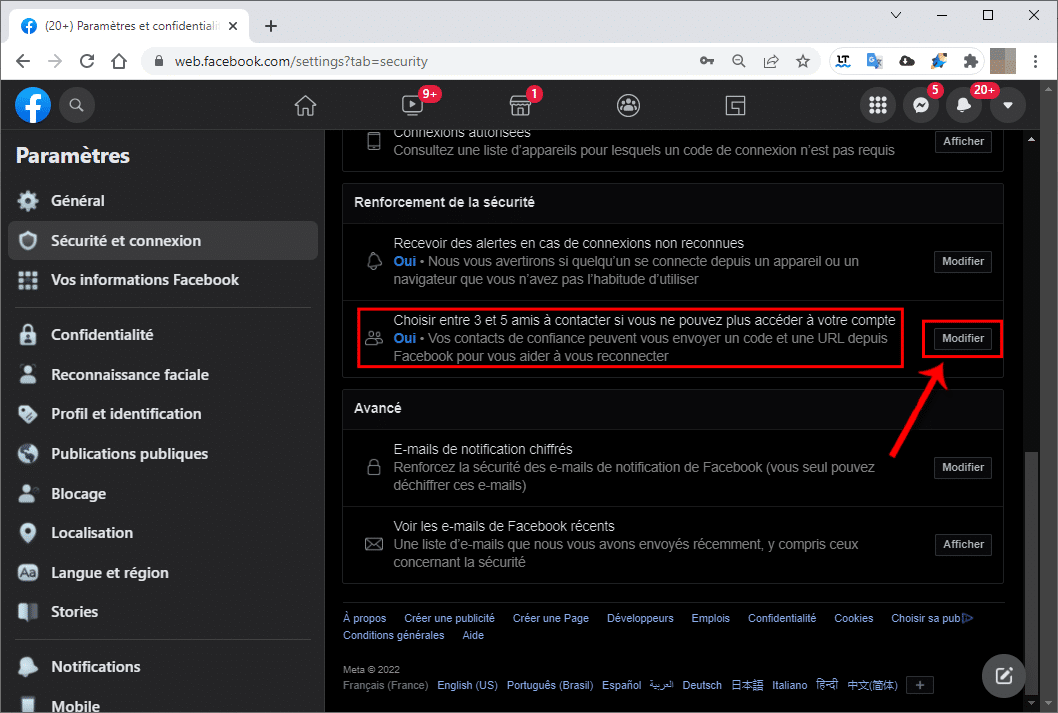This screenshot has width=1058, height=713.
Task: Open Chrome's three-dot menu
Action: point(1035,61)
